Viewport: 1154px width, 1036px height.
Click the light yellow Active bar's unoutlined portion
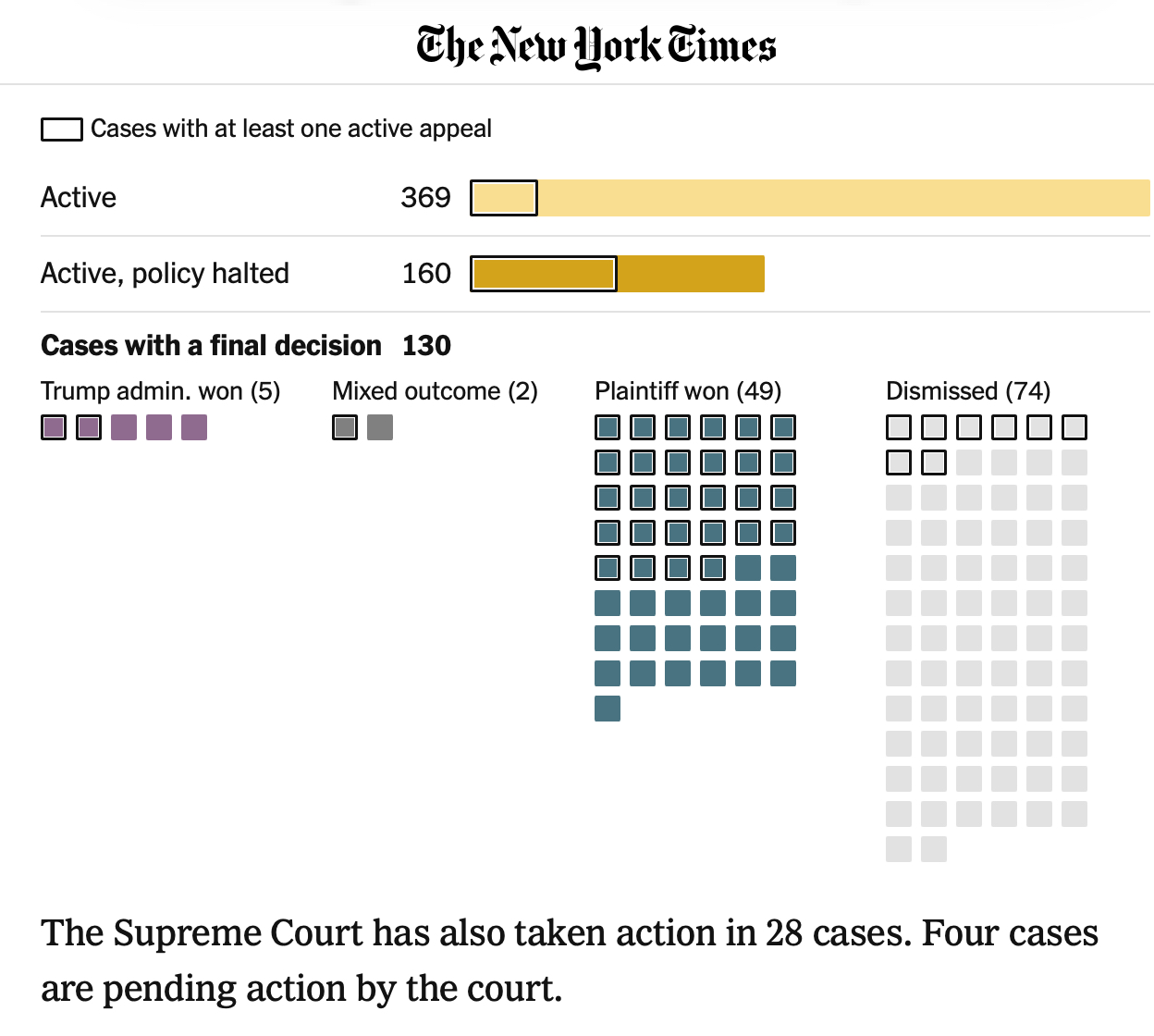coord(841,198)
